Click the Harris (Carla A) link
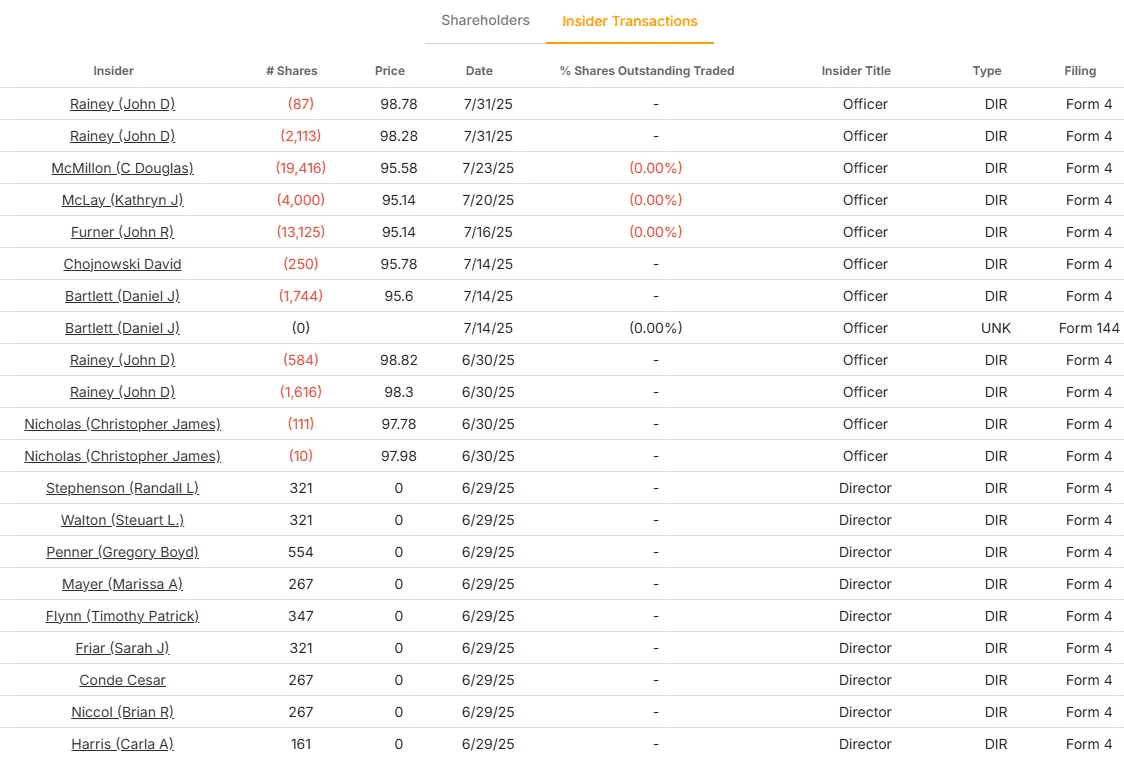 coord(122,744)
